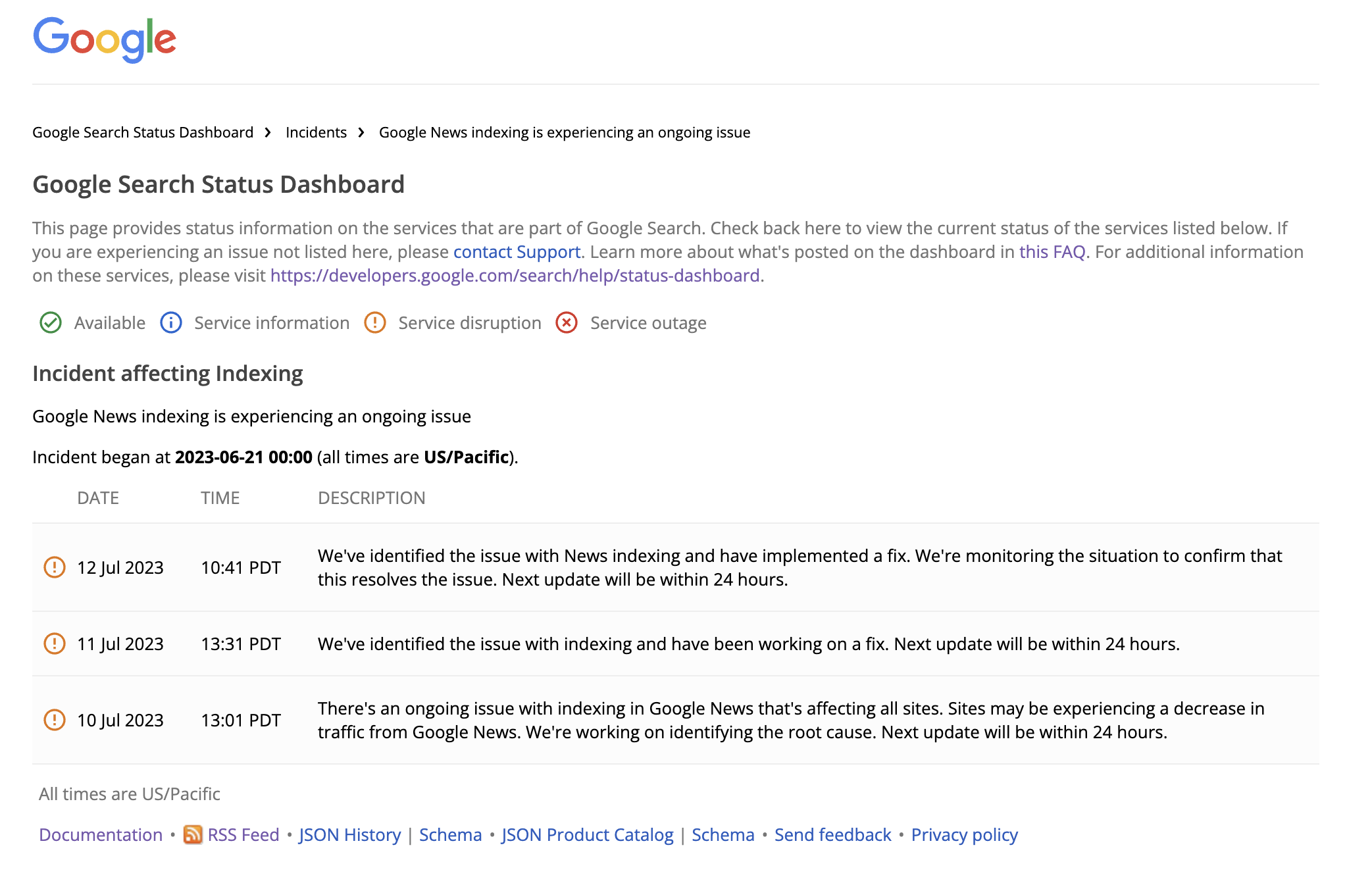The image size is (1372, 885).
Task: Click chevron after Google Search Status Dashboard breadcrumb
Action: [268, 132]
